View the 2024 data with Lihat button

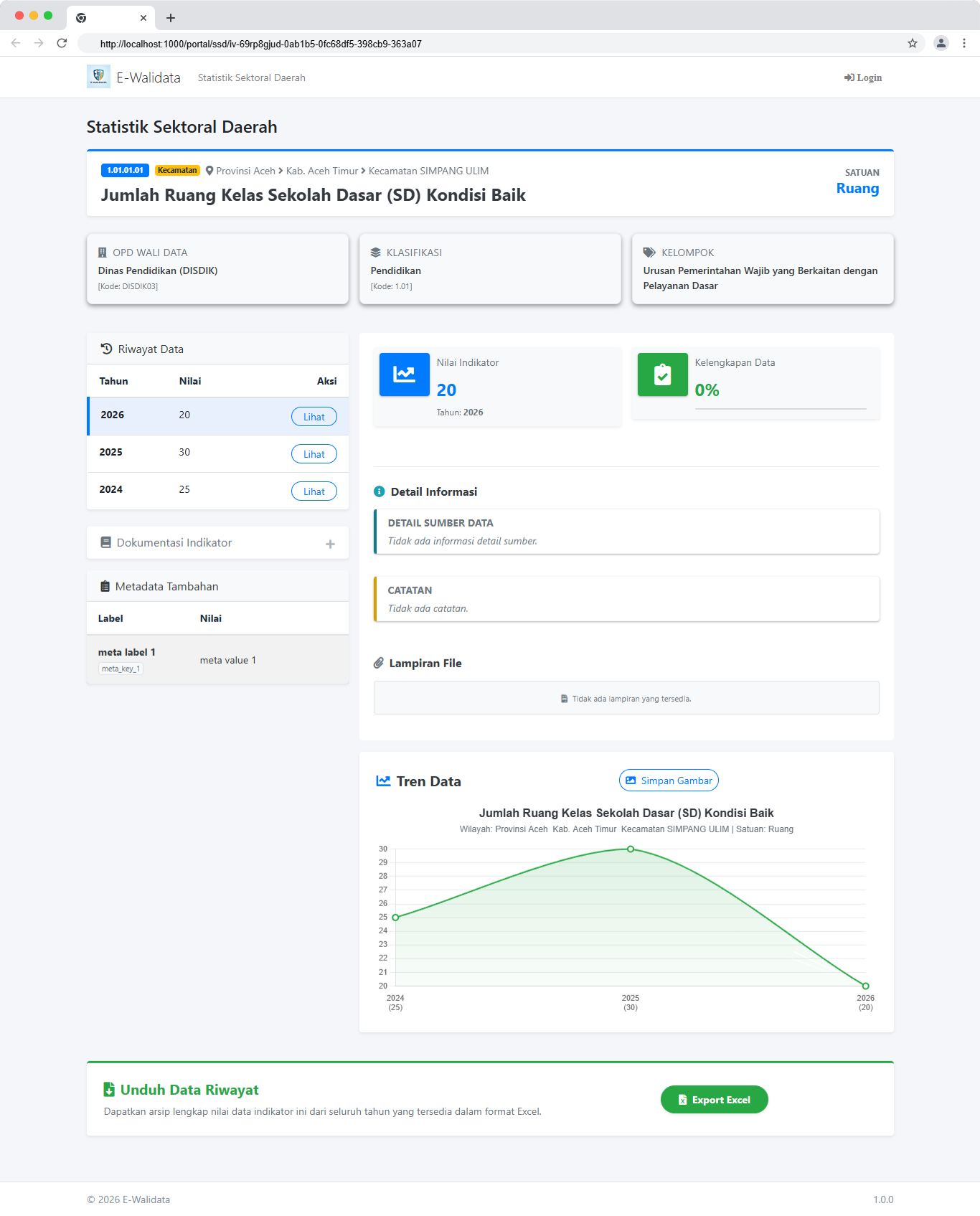click(x=314, y=491)
